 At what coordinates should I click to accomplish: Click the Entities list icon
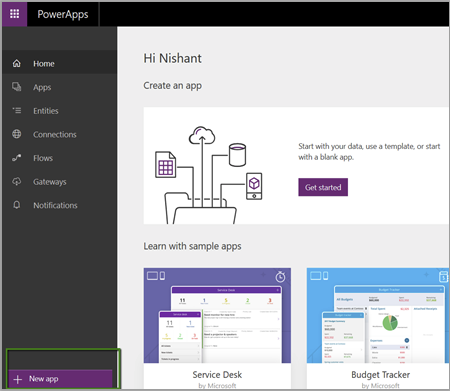click(16, 110)
